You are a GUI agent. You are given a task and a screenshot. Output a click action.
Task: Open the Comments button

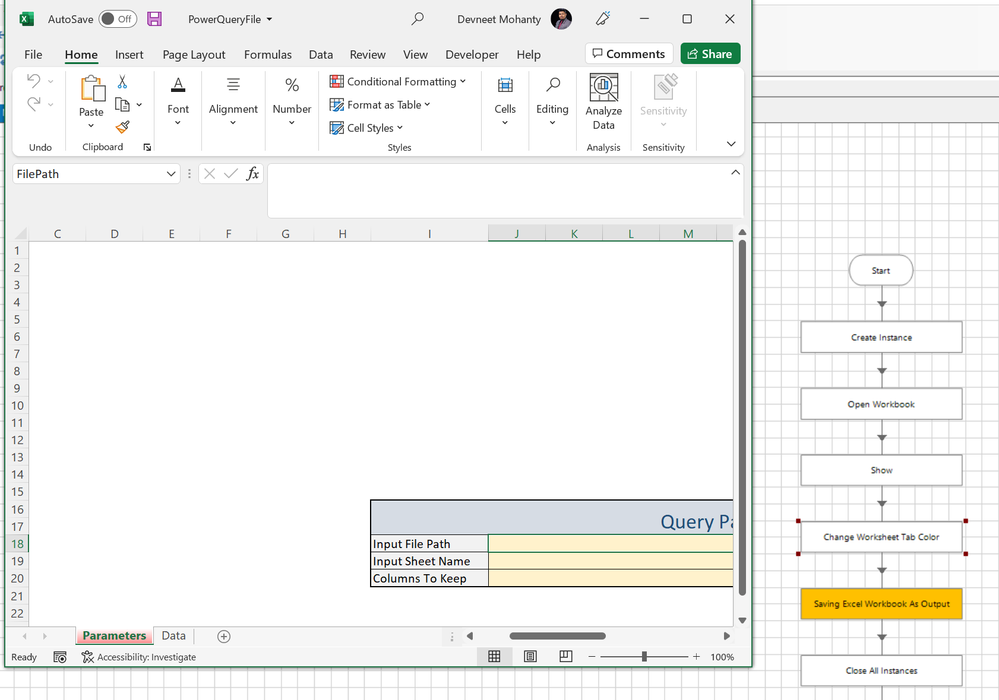click(627, 54)
